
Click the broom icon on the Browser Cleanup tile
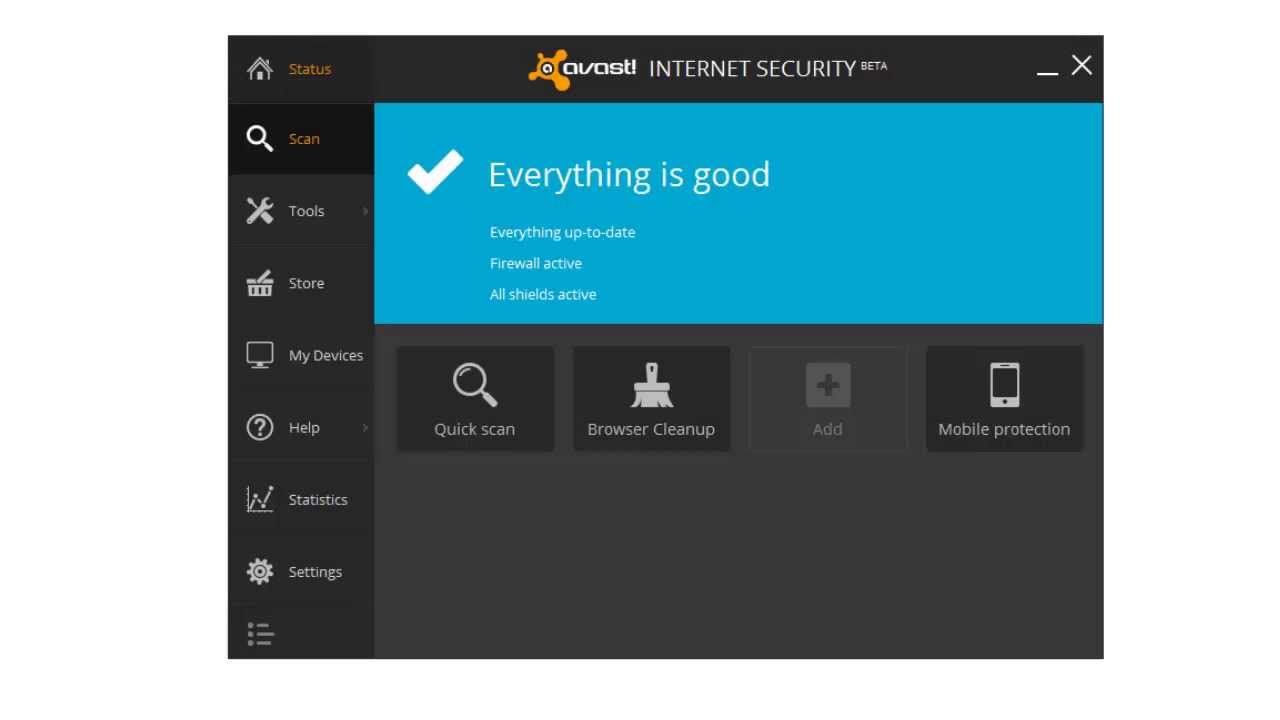pyautogui.click(x=651, y=385)
